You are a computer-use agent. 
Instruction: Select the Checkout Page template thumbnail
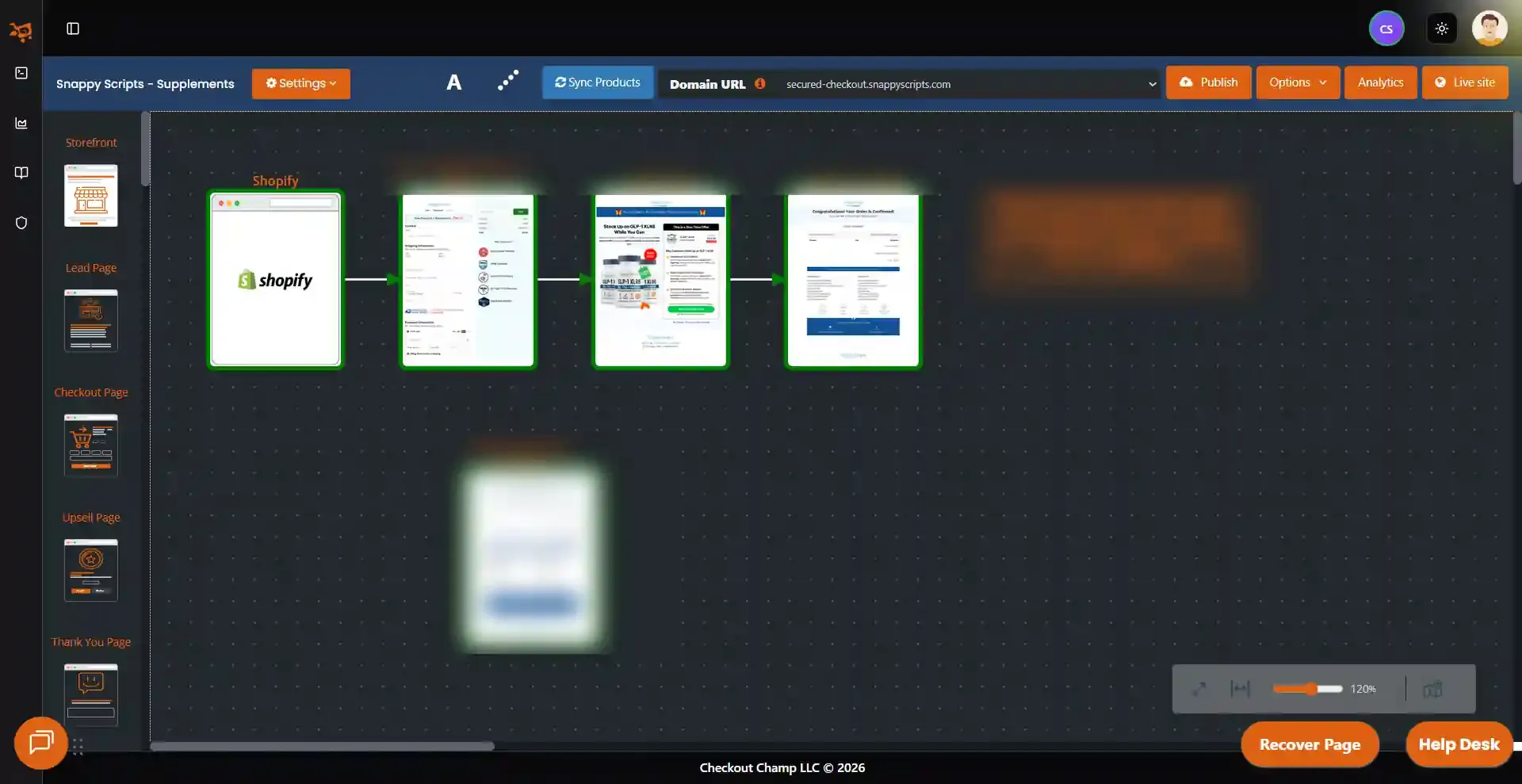[91, 446]
